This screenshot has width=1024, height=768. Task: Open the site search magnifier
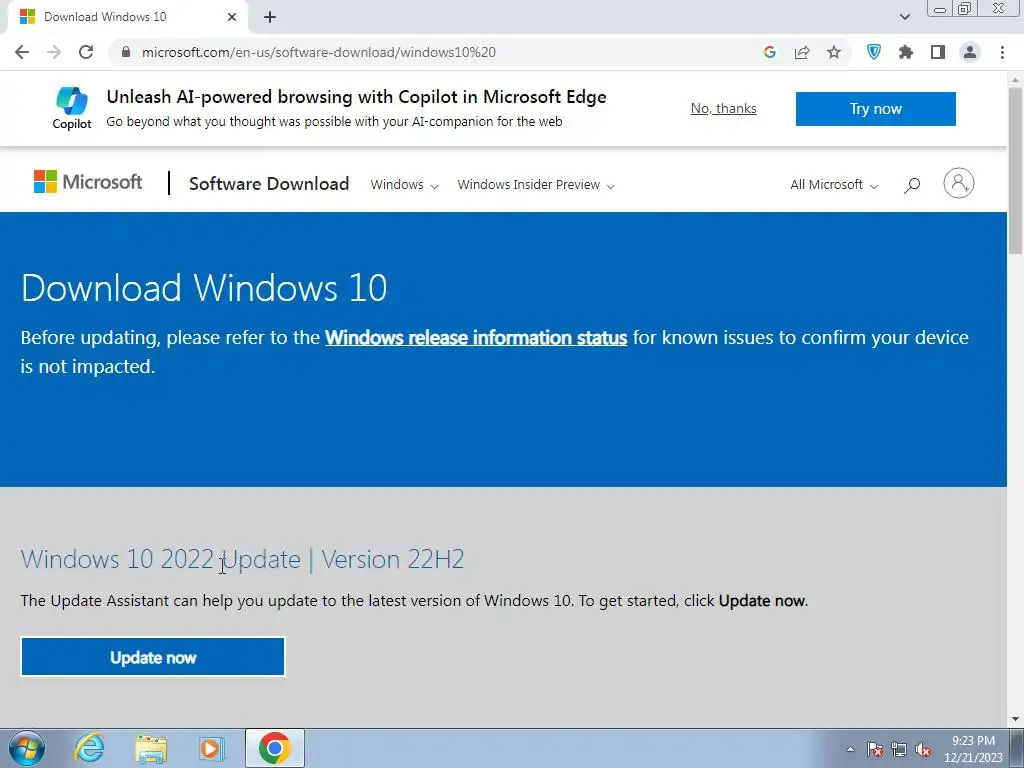pos(912,185)
